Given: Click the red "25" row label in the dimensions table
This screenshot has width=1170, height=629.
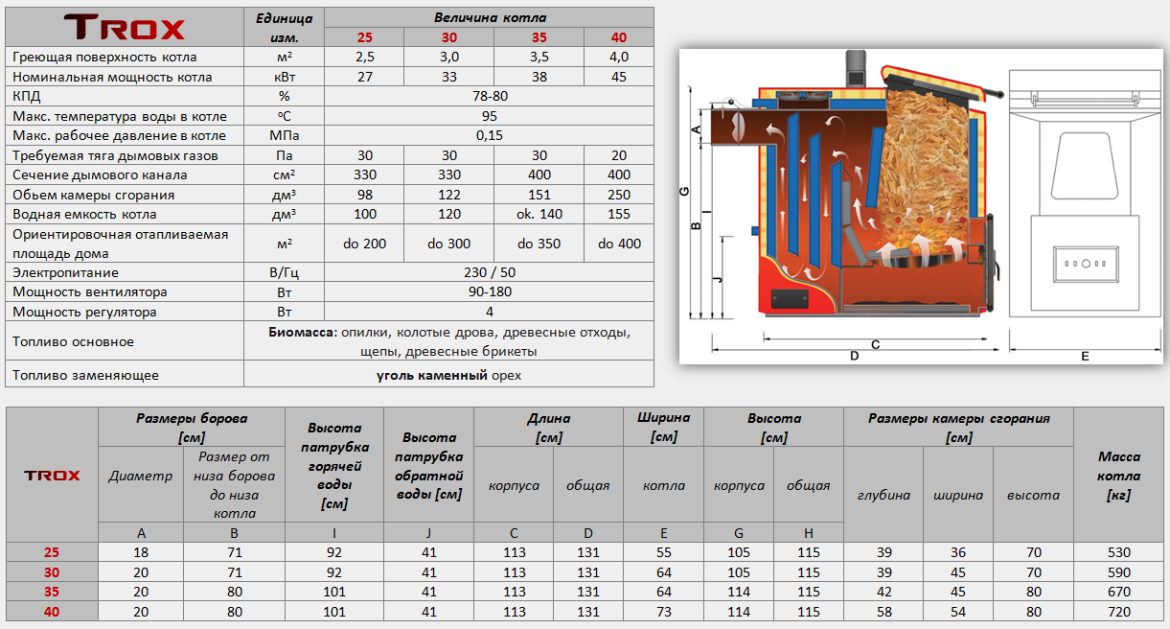Looking at the screenshot, I should click(51, 553).
